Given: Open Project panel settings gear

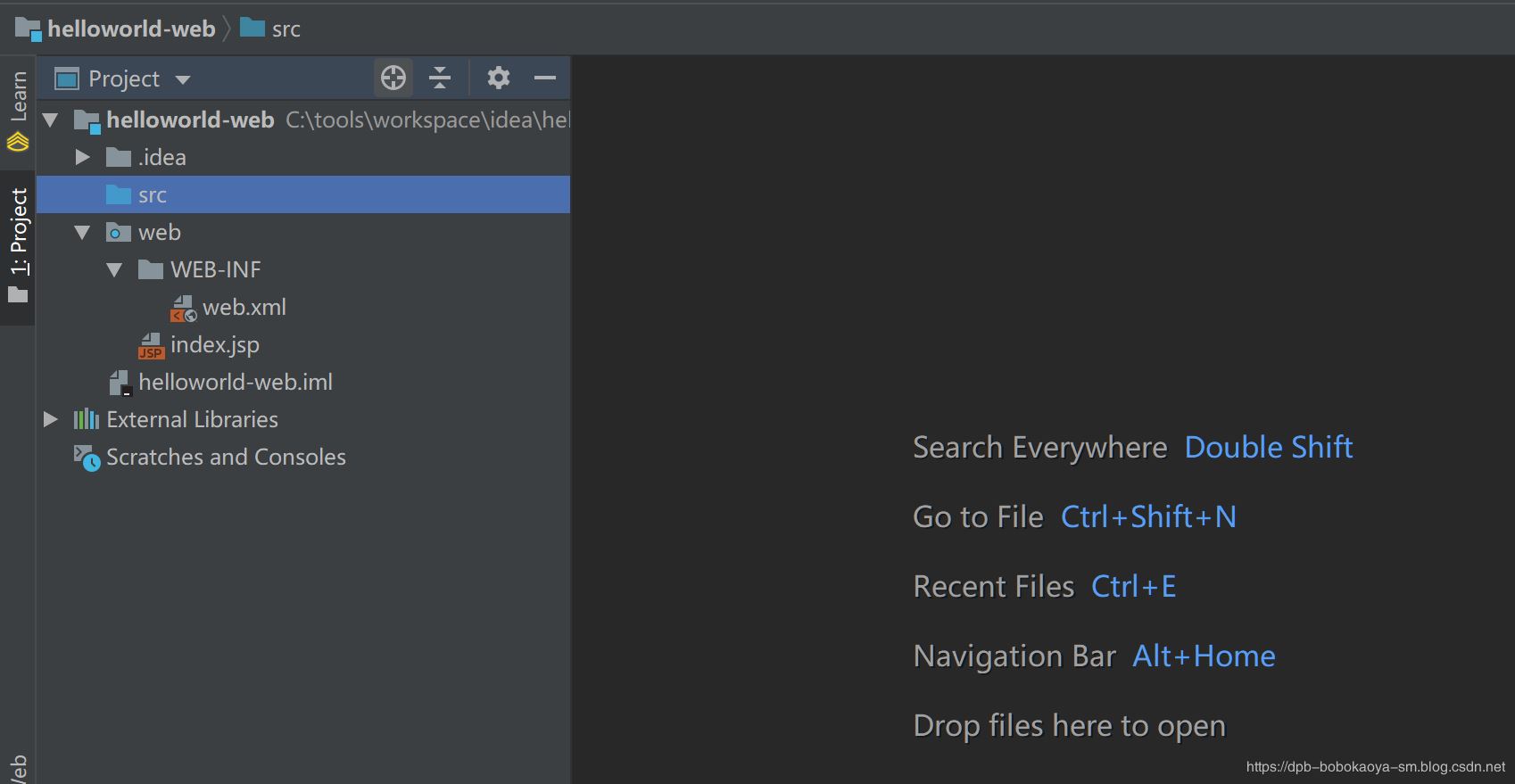Looking at the screenshot, I should [499, 78].
